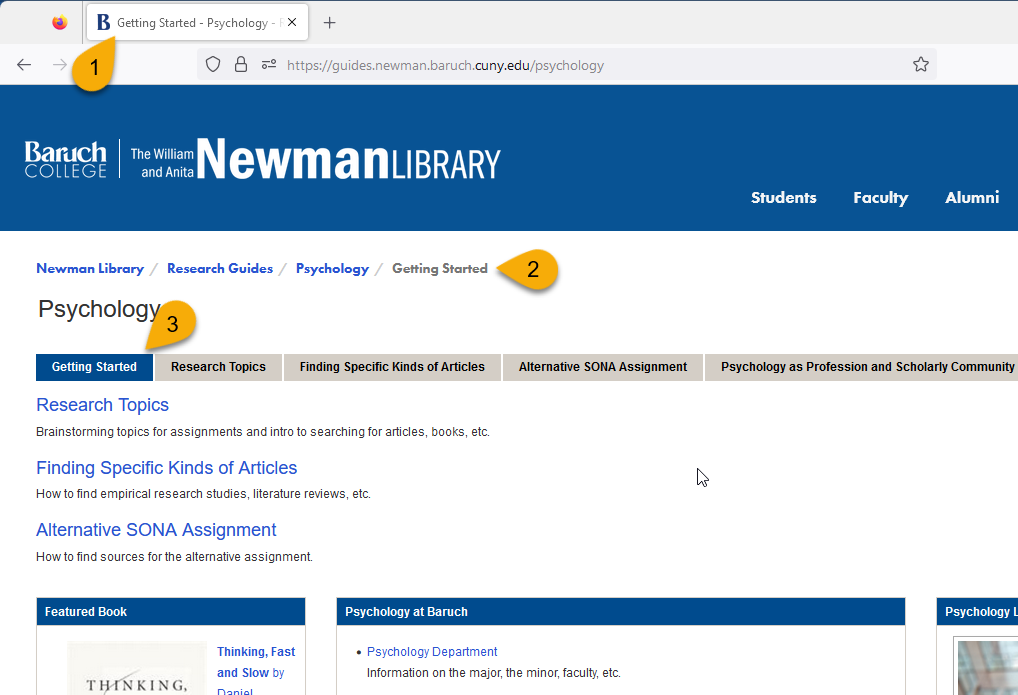1018x695 pixels.
Task: Go forward using the forward arrow
Action: pyautogui.click(x=60, y=64)
